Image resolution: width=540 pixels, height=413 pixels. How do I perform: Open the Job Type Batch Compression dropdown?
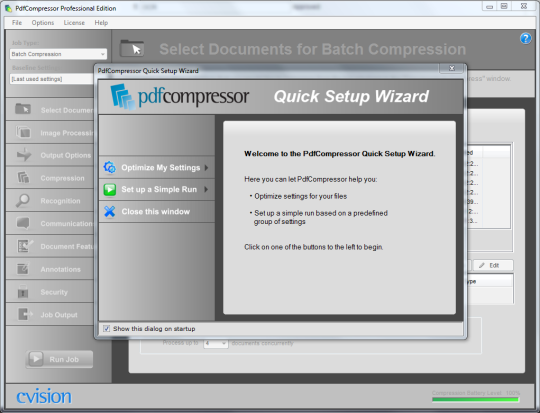(58, 54)
